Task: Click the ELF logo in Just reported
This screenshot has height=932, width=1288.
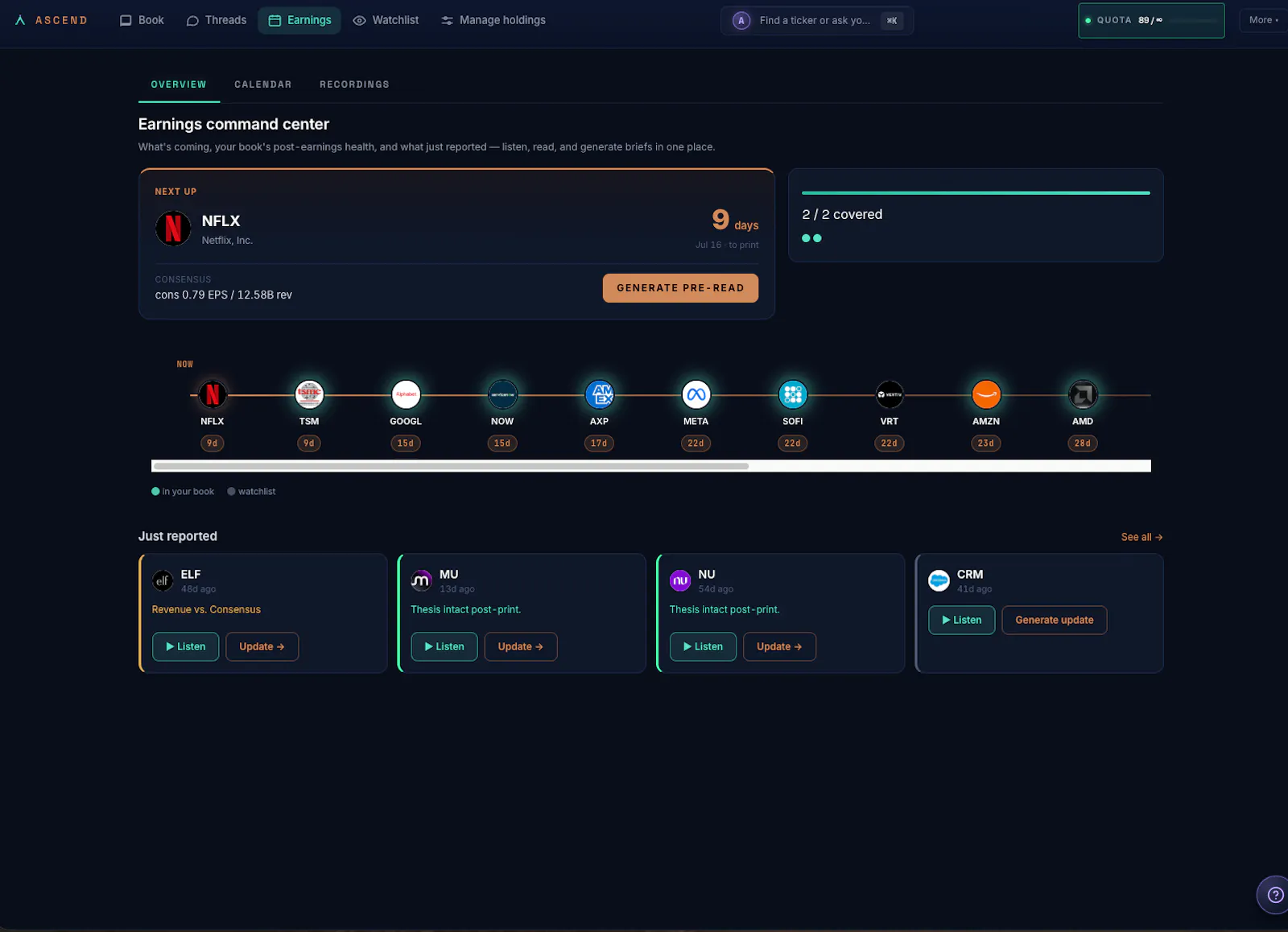Action: point(163,580)
